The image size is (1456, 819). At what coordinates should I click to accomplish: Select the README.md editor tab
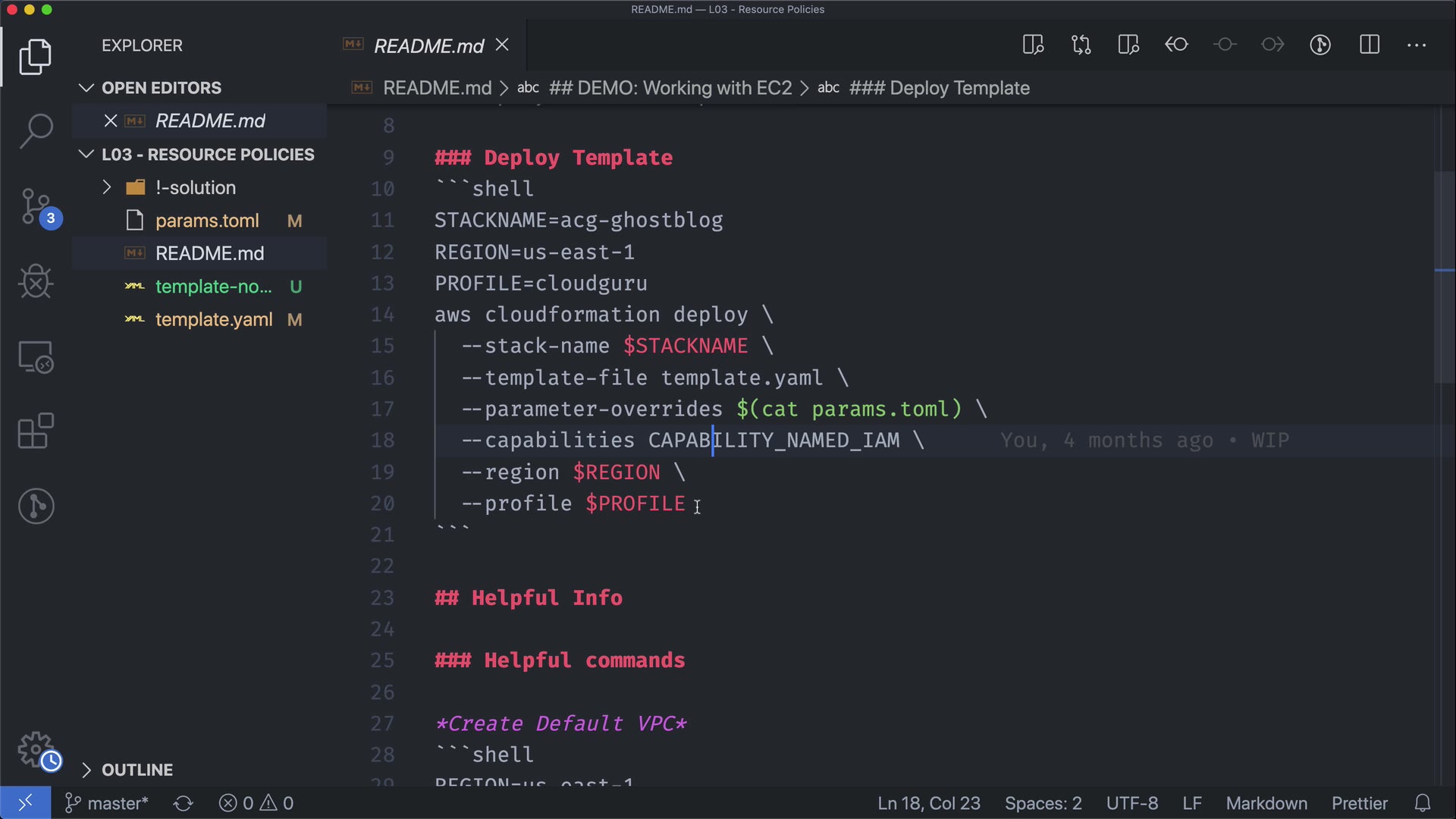click(428, 46)
